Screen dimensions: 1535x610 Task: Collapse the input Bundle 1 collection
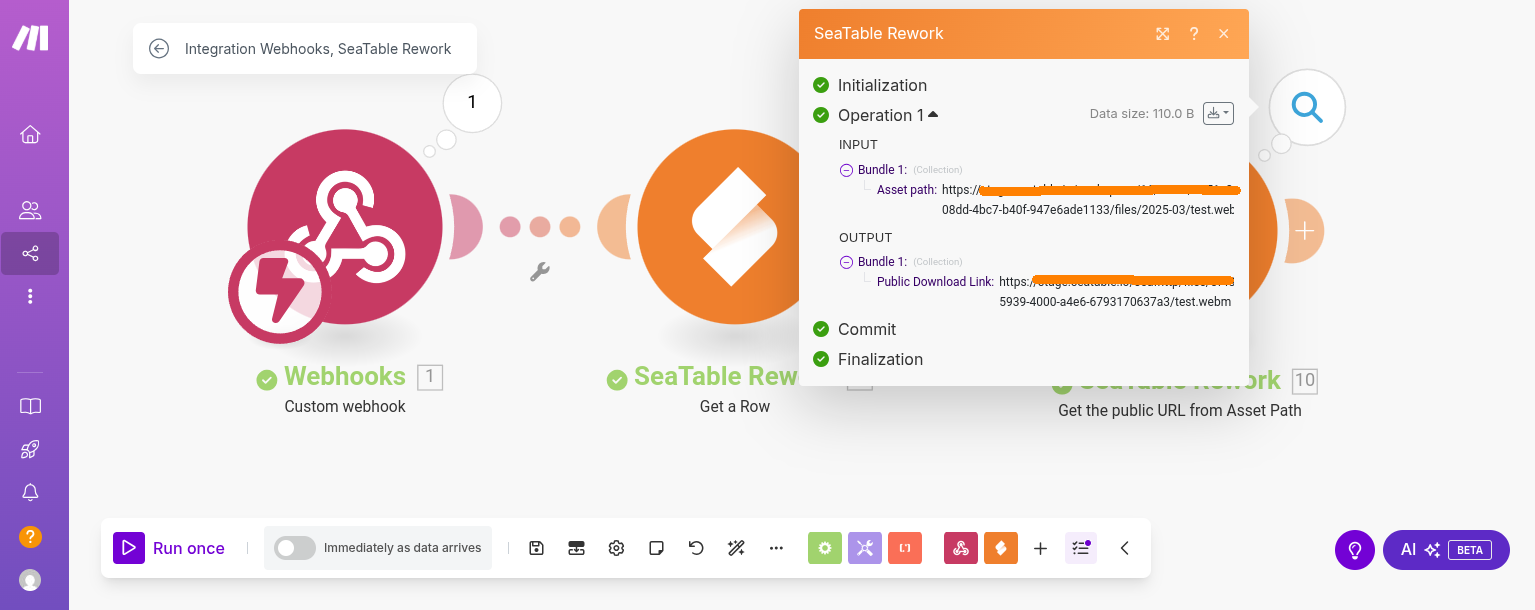click(846, 170)
